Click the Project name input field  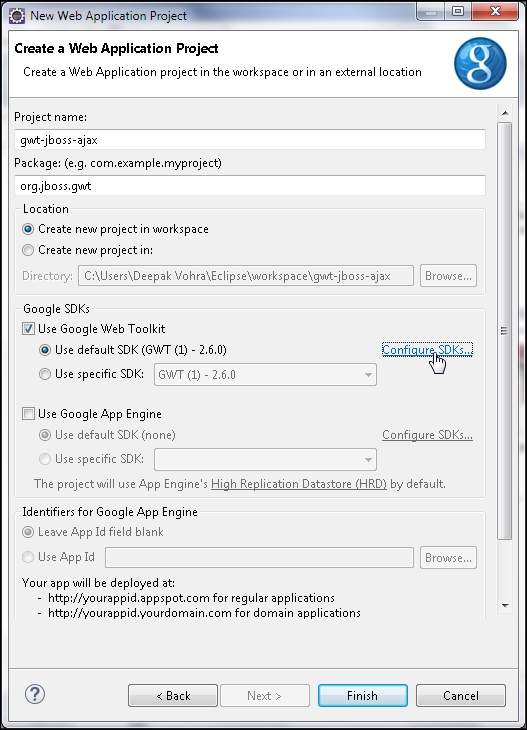click(250, 140)
